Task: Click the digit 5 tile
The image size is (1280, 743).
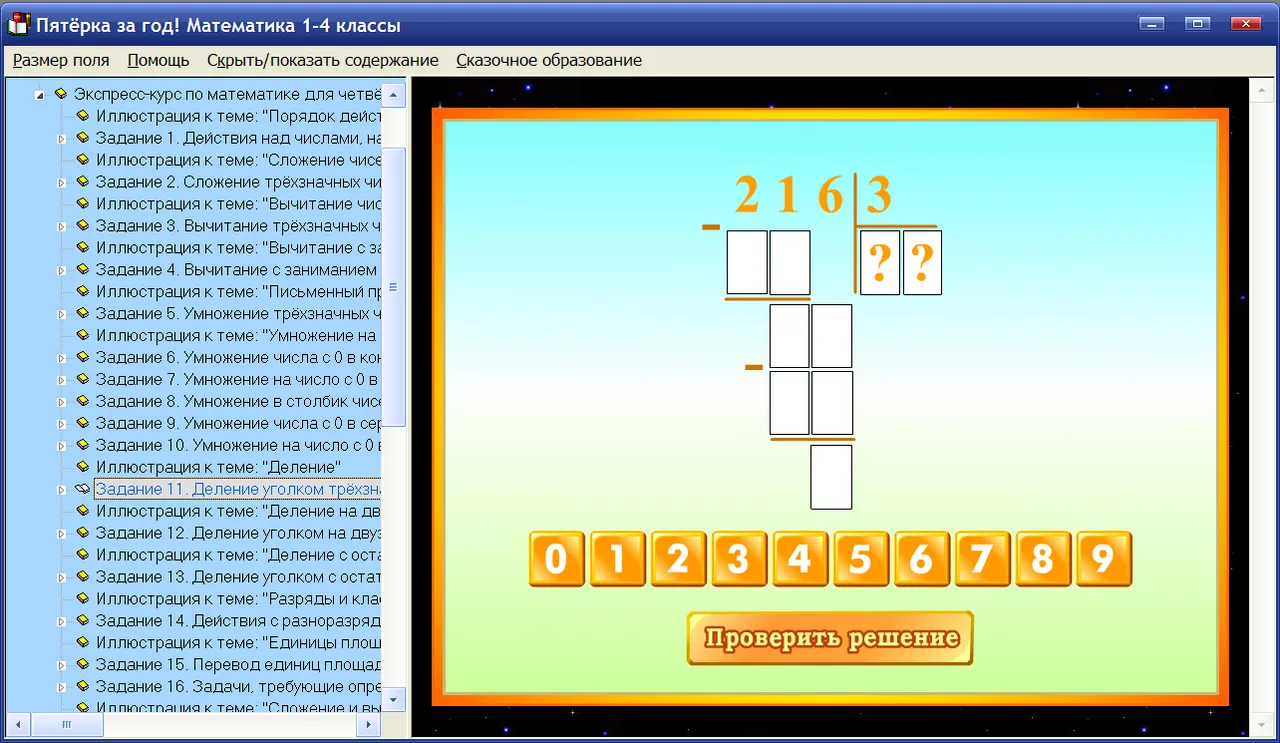Action: coord(860,559)
